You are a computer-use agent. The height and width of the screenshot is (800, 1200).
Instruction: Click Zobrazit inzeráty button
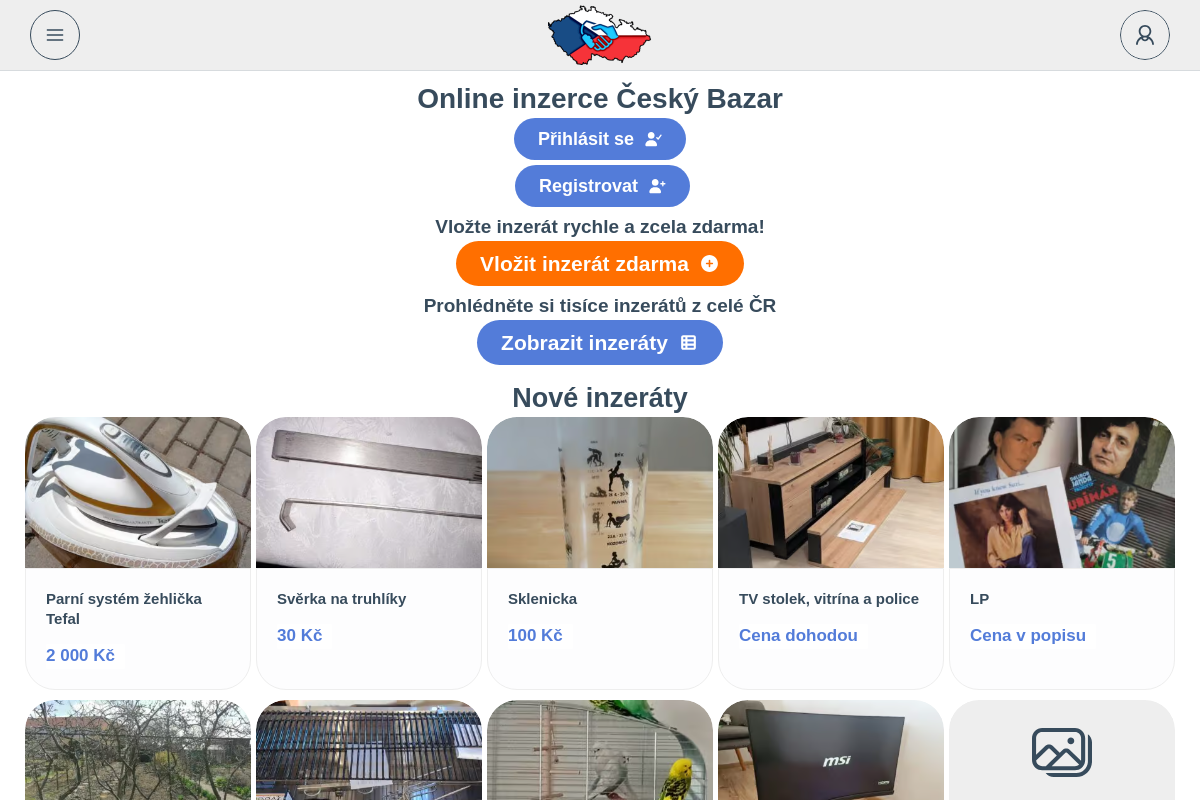click(x=600, y=343)
